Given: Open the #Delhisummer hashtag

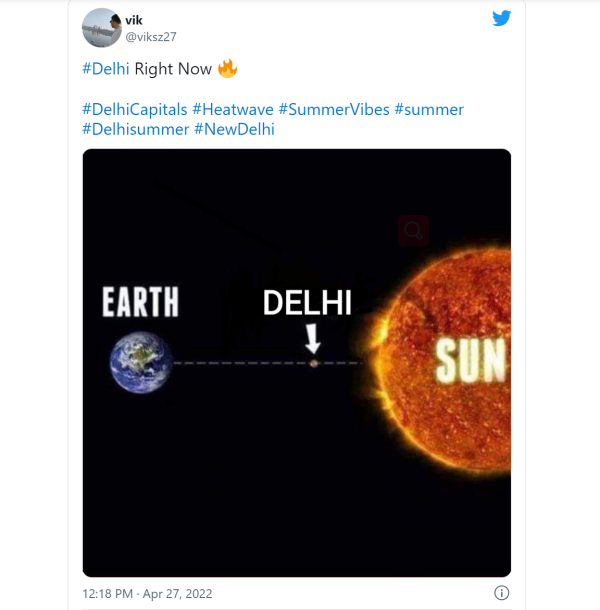Looking at the screenshot, I should pyautogui.click(x=135, y=129).
